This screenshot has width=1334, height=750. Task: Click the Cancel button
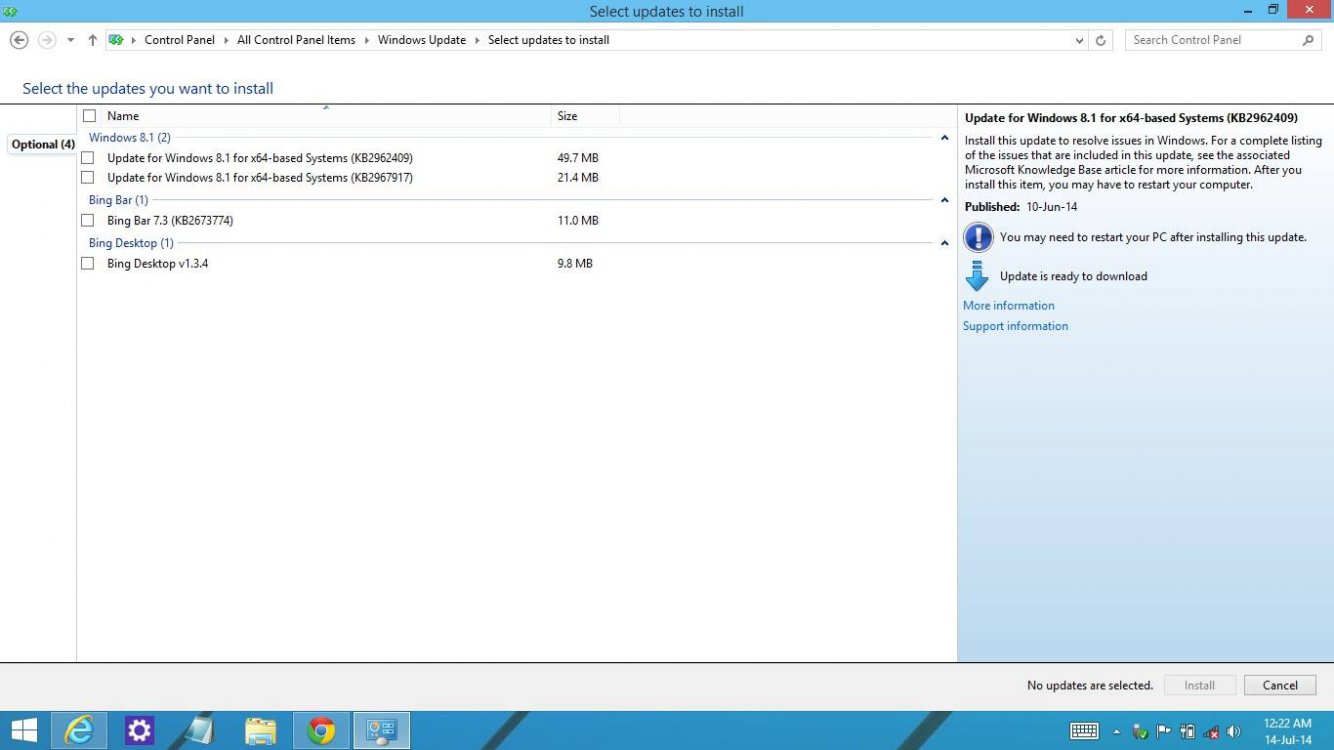tap(1280, 685)
